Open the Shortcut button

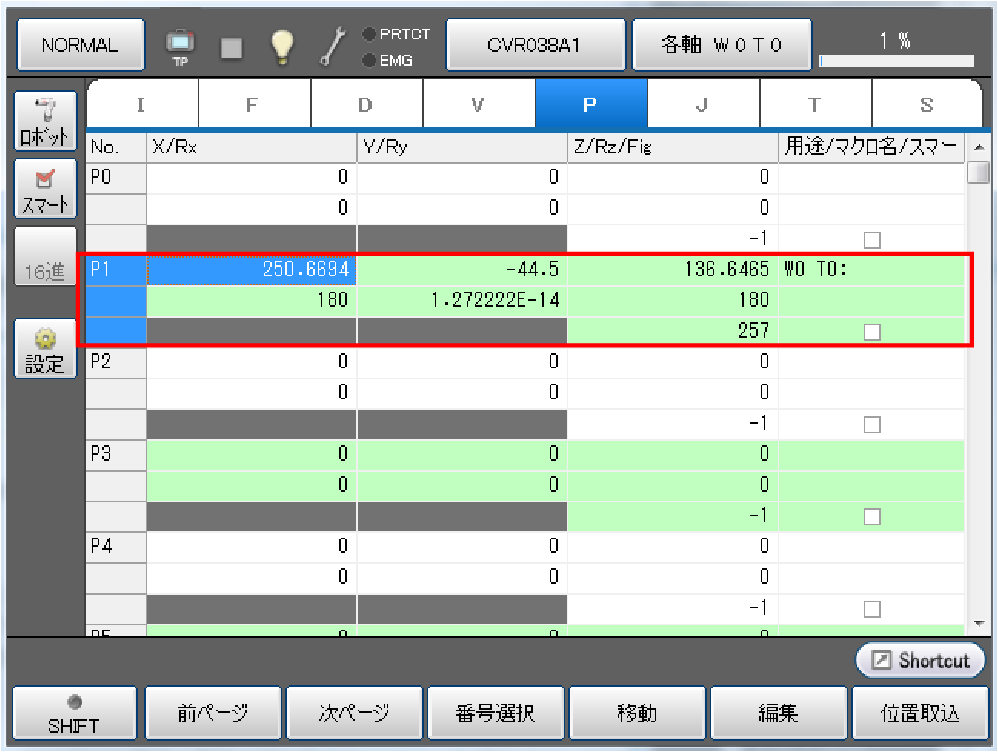point(920,660)
